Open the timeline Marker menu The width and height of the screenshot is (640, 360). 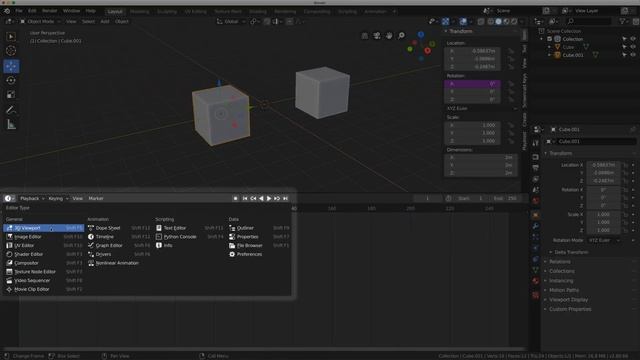pyautogui.click(x=96, y=198)
